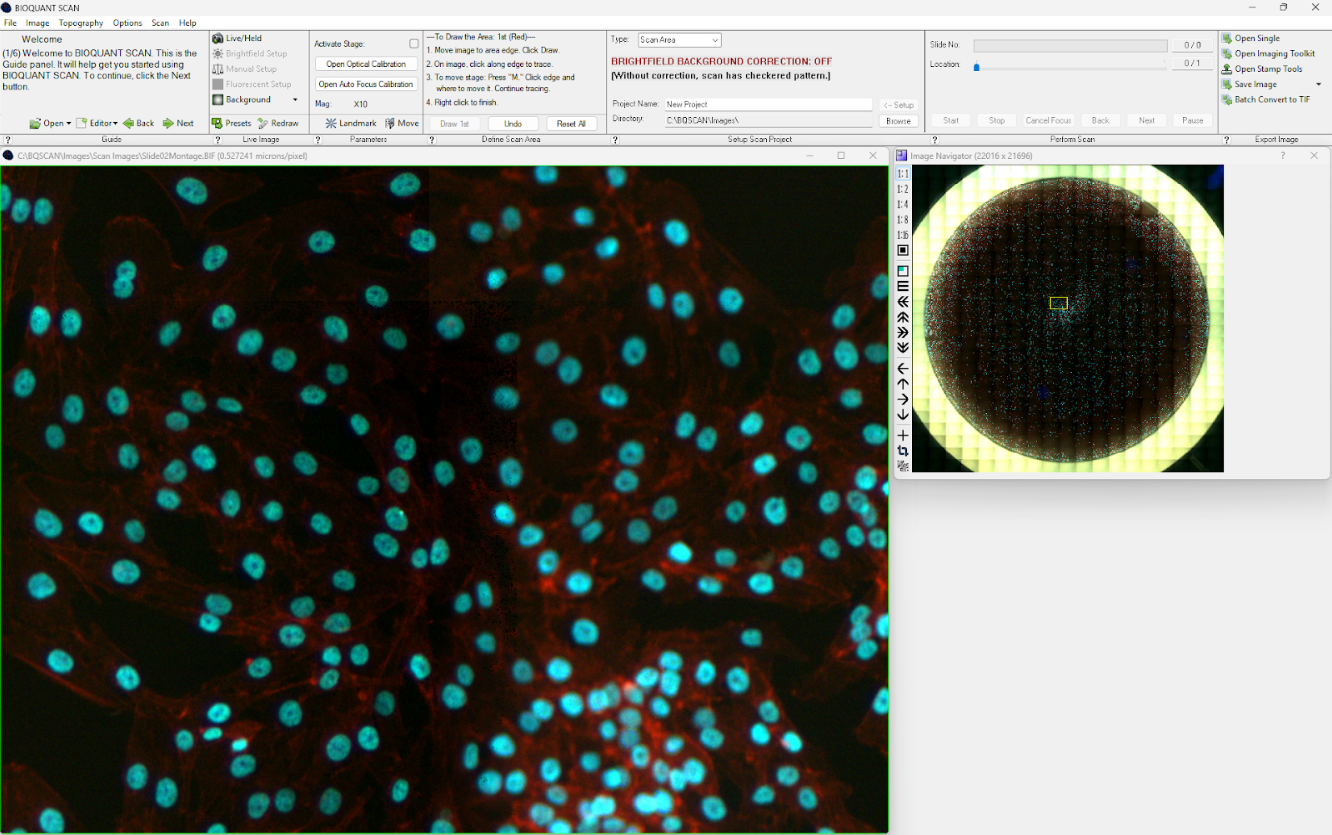Open the scan Type combo box
Viewport: 1332px width, 835px height.
coord(679,40)
